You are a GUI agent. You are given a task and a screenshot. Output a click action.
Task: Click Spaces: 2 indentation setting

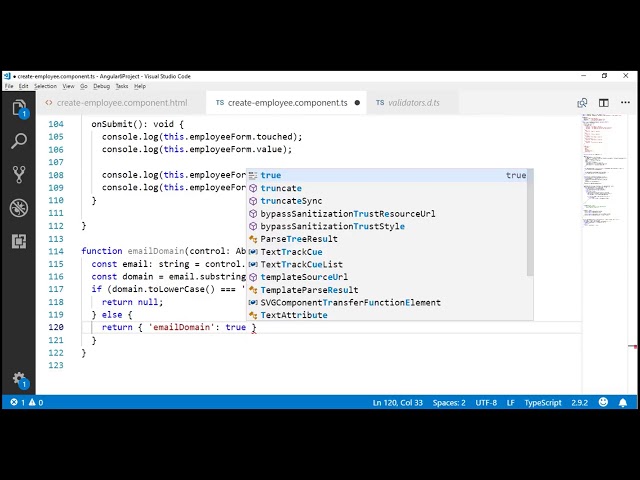449,403
